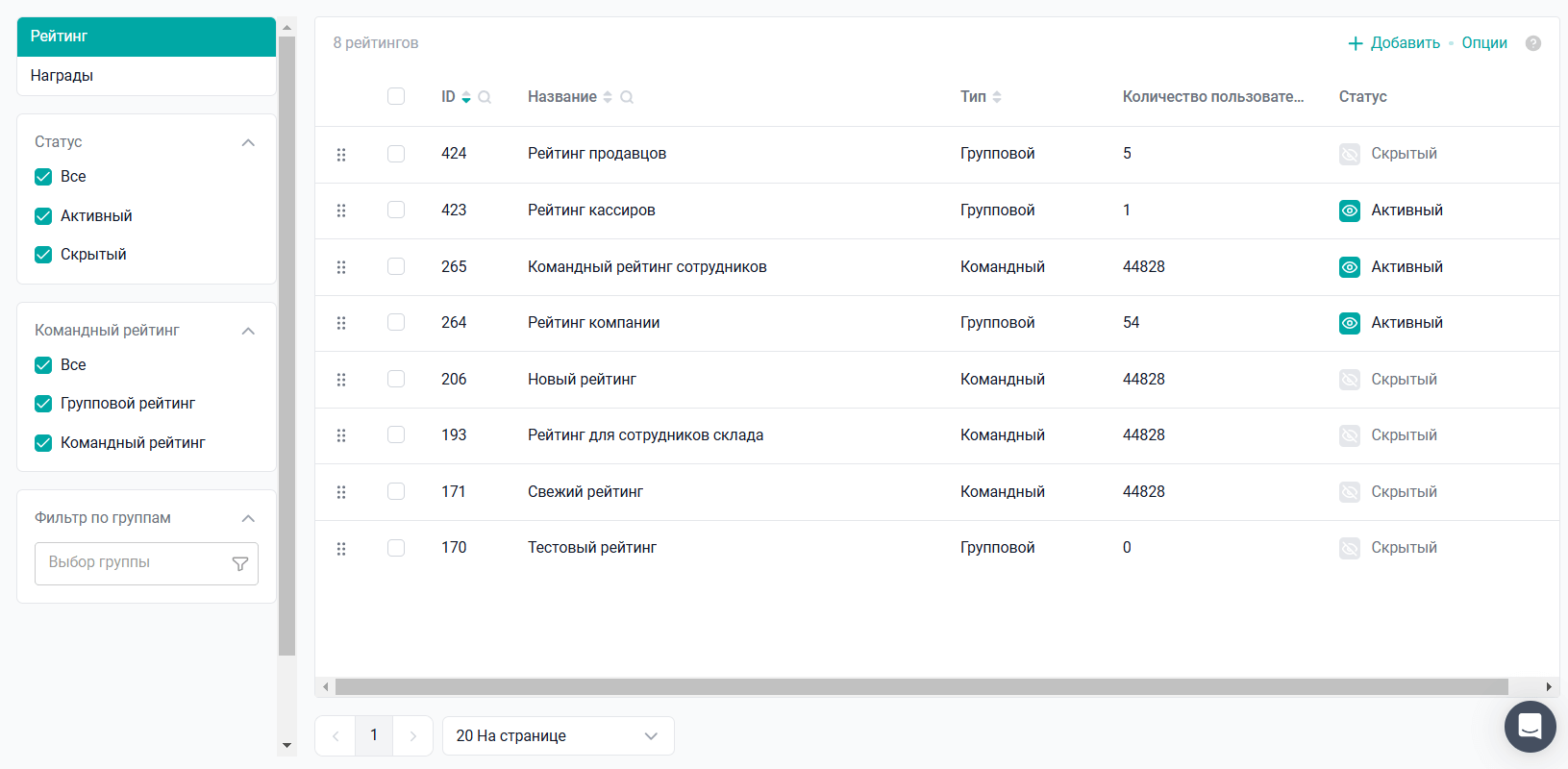Select the checkbox for row 265

pyautogui.click(x=396, y=266)
